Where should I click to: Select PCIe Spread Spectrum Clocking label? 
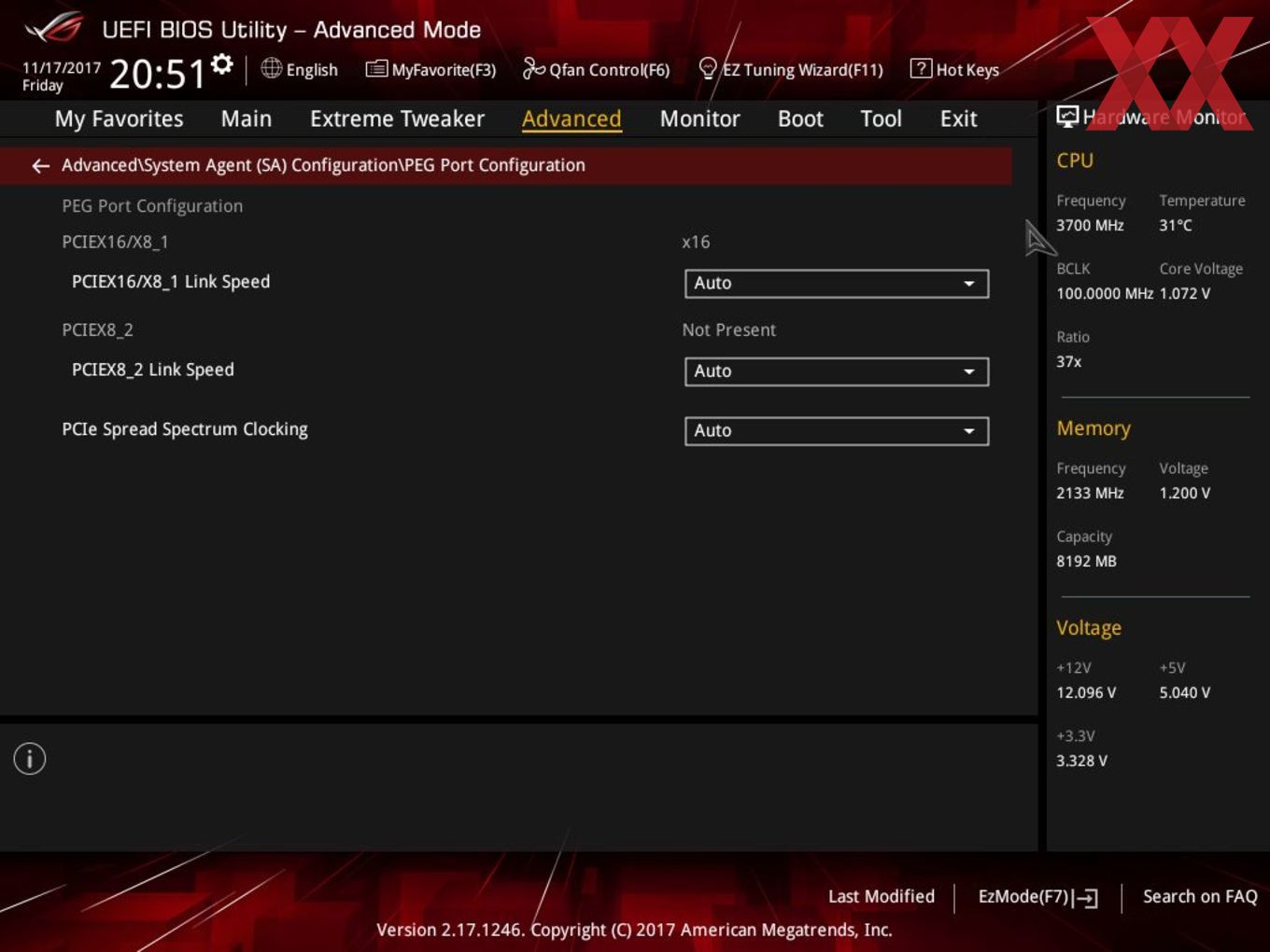185,429
